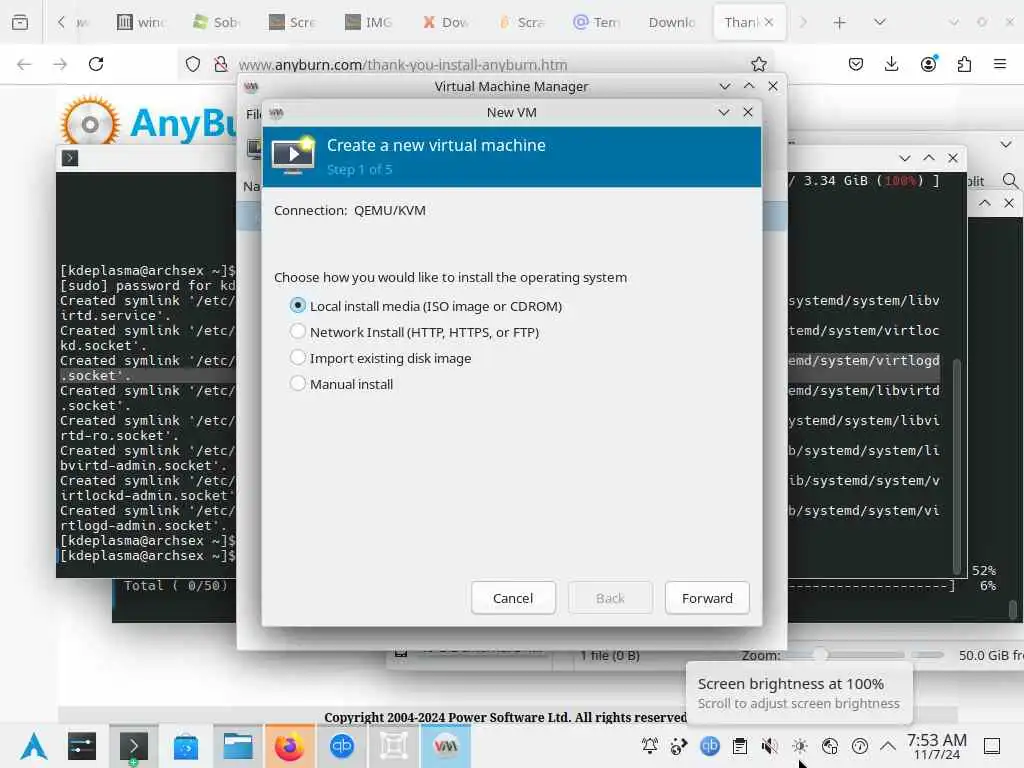This screenshot has height=768, width=1024.
Task: Open the KDE application launcher
Action: [x=33, y=746]
